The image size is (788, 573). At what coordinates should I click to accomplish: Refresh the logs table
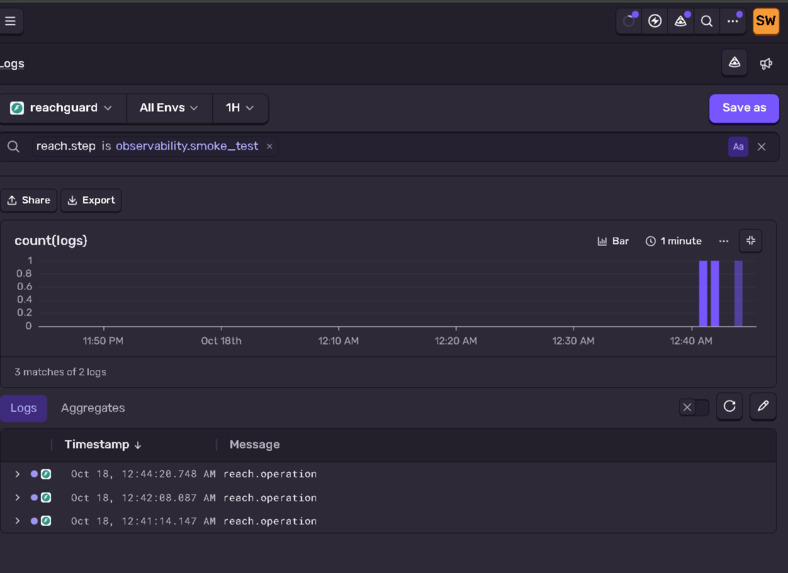click(729, 406)
